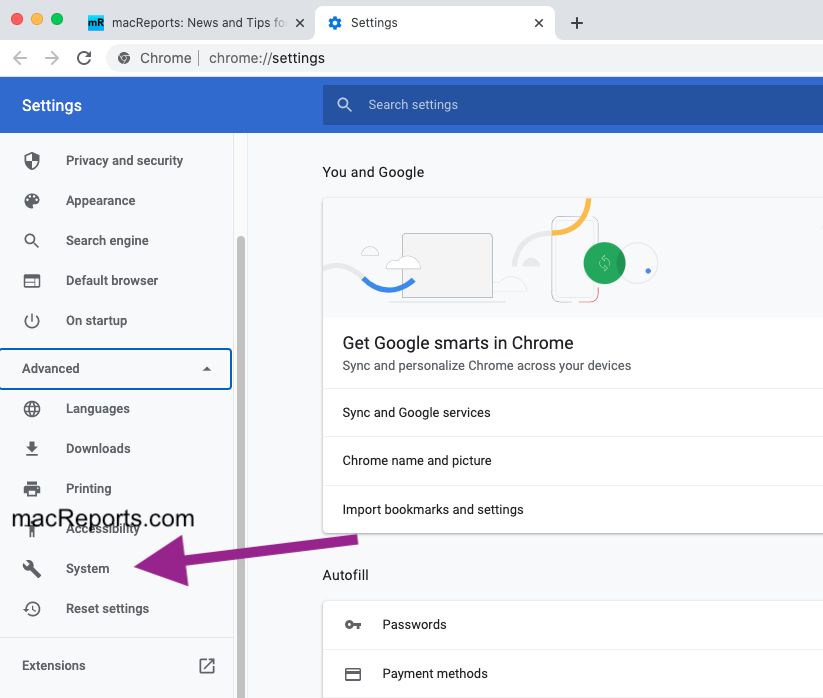Open Downloads settings
The image size is (823, 698).
coord(117,449)
